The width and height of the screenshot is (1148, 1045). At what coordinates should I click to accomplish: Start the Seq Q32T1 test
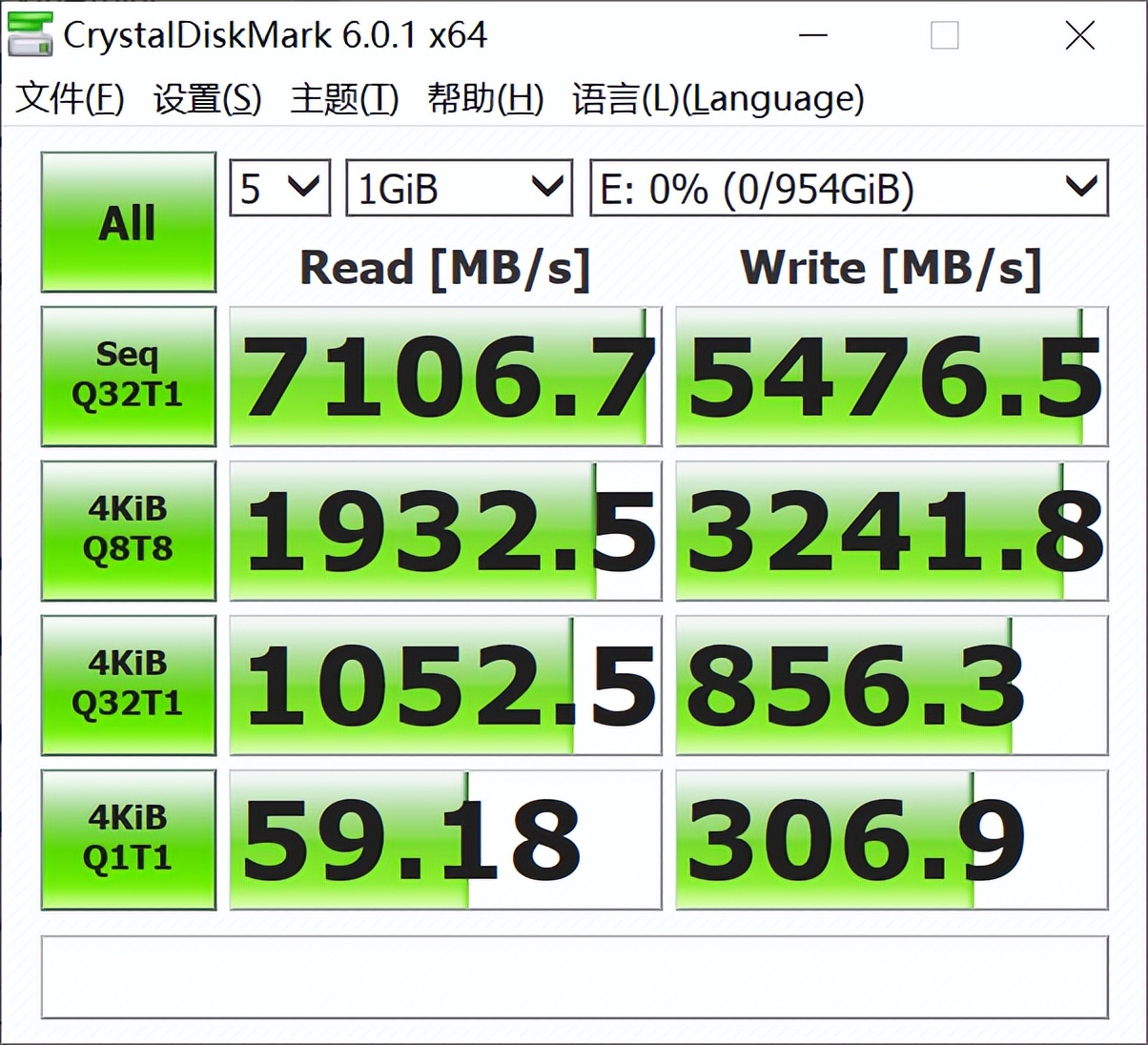click(128, 376)
